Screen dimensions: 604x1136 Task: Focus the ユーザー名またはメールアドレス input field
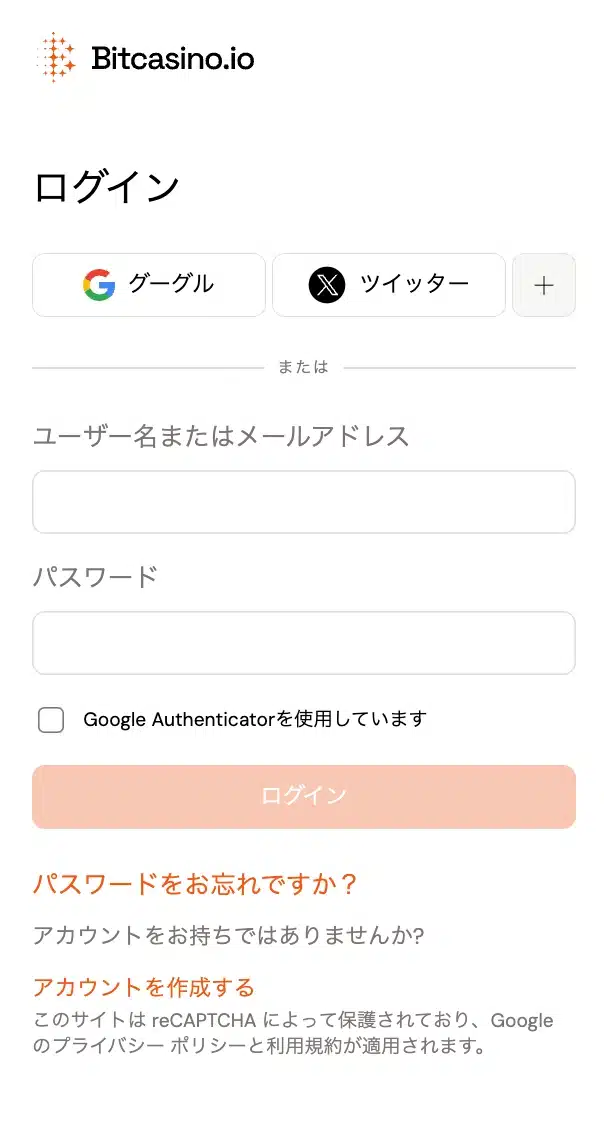(304, 502)
